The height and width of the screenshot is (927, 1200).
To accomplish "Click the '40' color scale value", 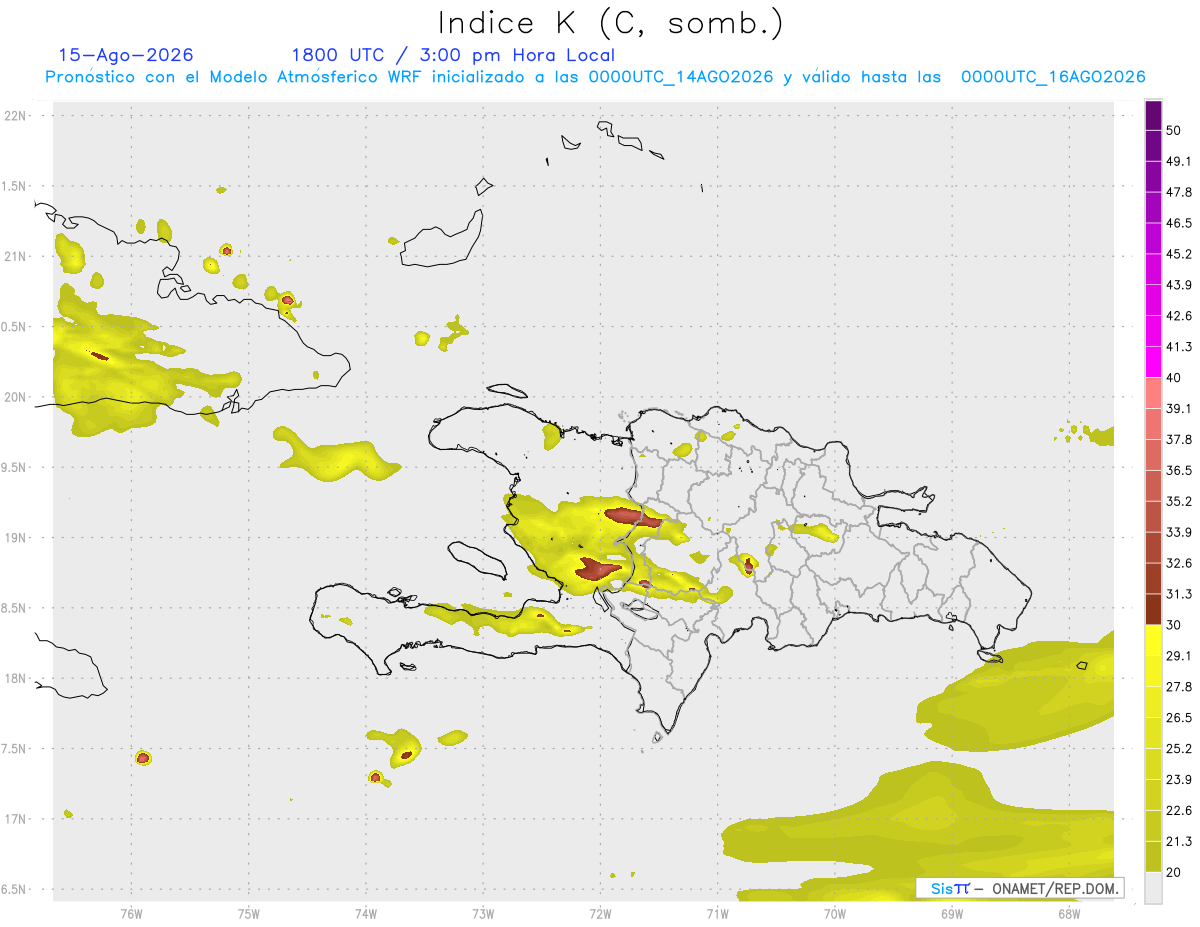I will coord(1173,378).
